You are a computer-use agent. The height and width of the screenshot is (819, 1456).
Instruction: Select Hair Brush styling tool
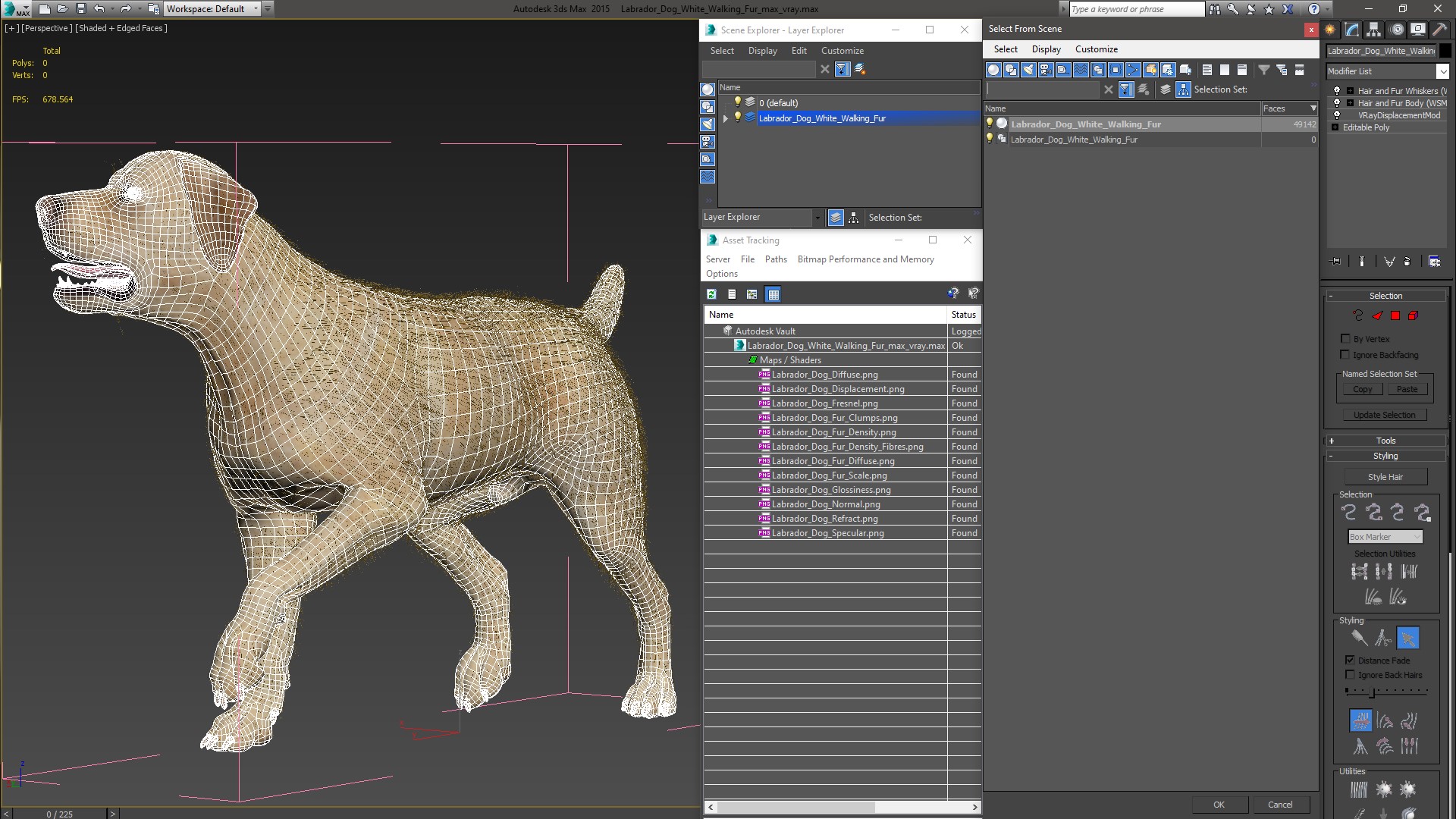1359,638
